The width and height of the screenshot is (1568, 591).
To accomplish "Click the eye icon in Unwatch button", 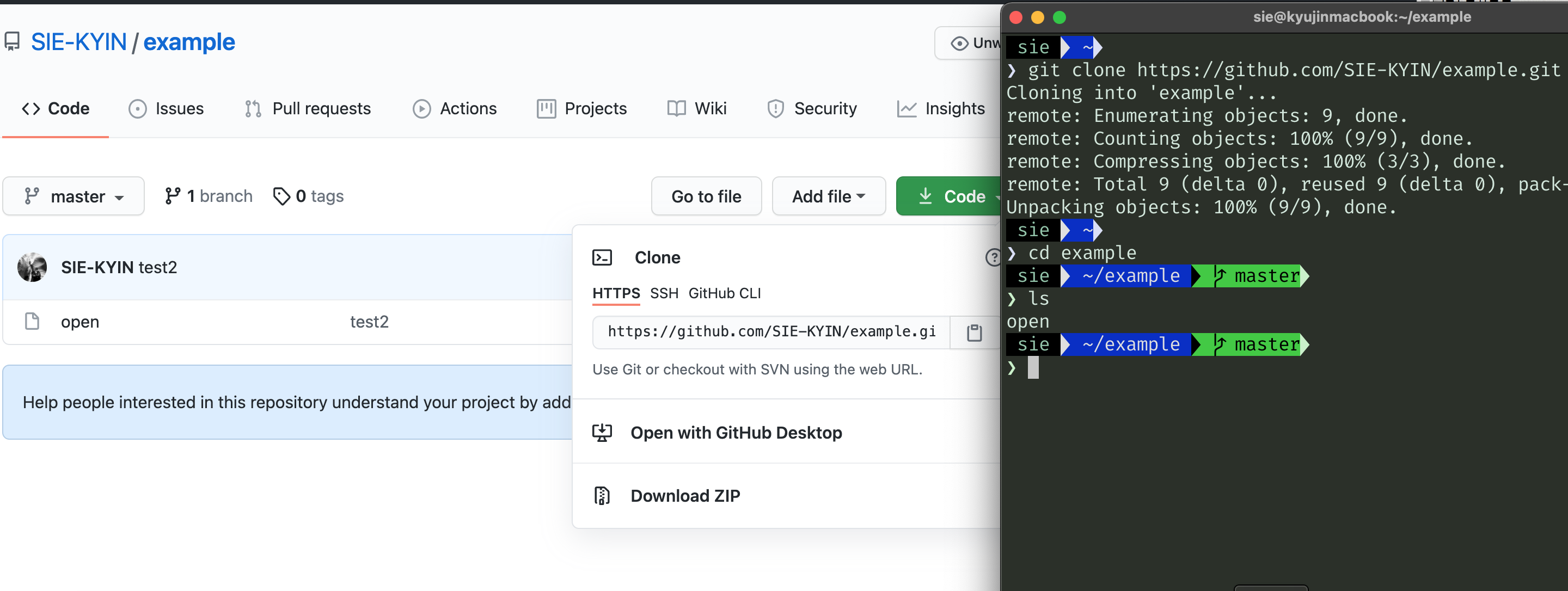I will click(x=959, y=43).
